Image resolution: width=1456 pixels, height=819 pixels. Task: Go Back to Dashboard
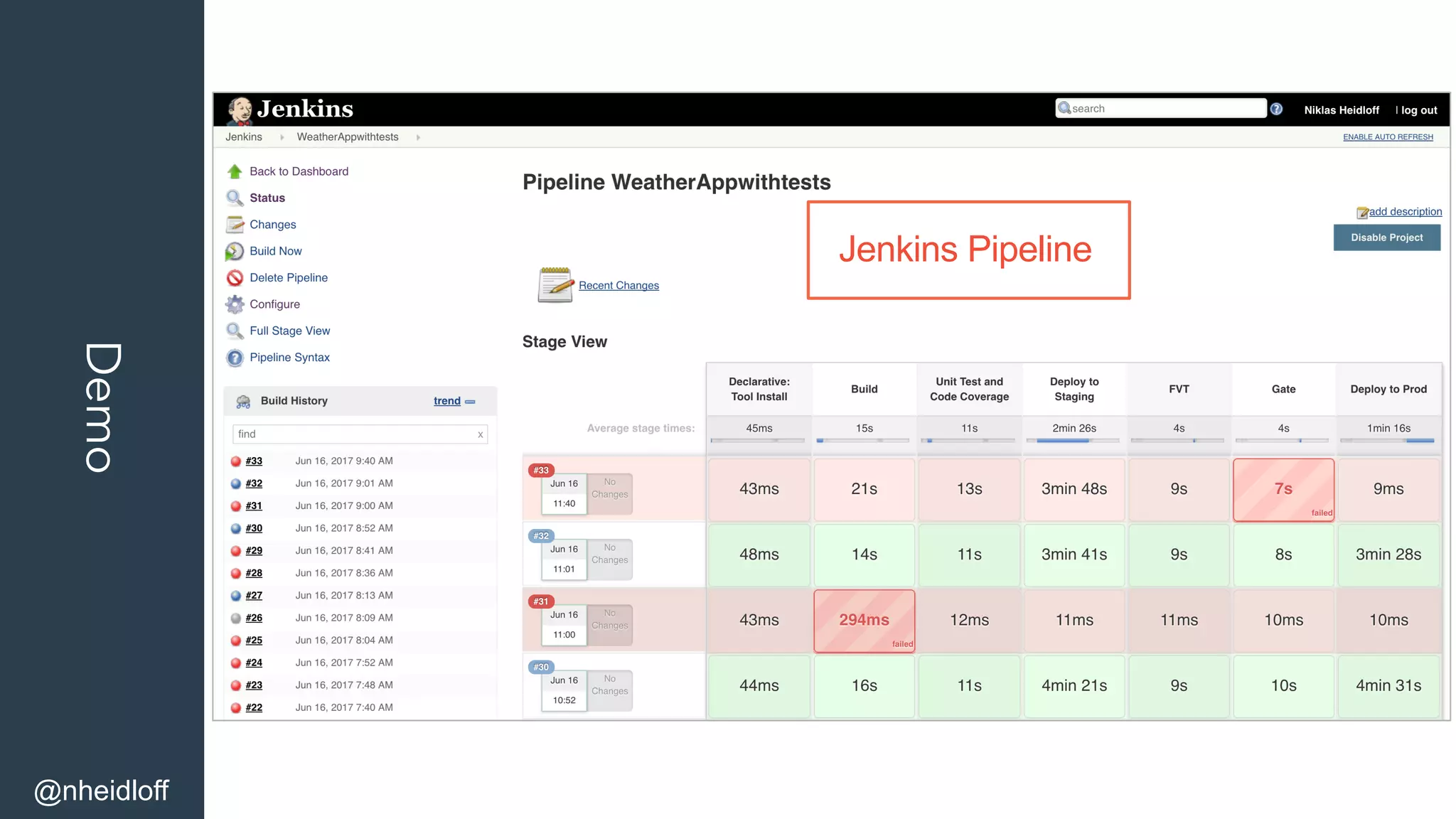(299, 171)
